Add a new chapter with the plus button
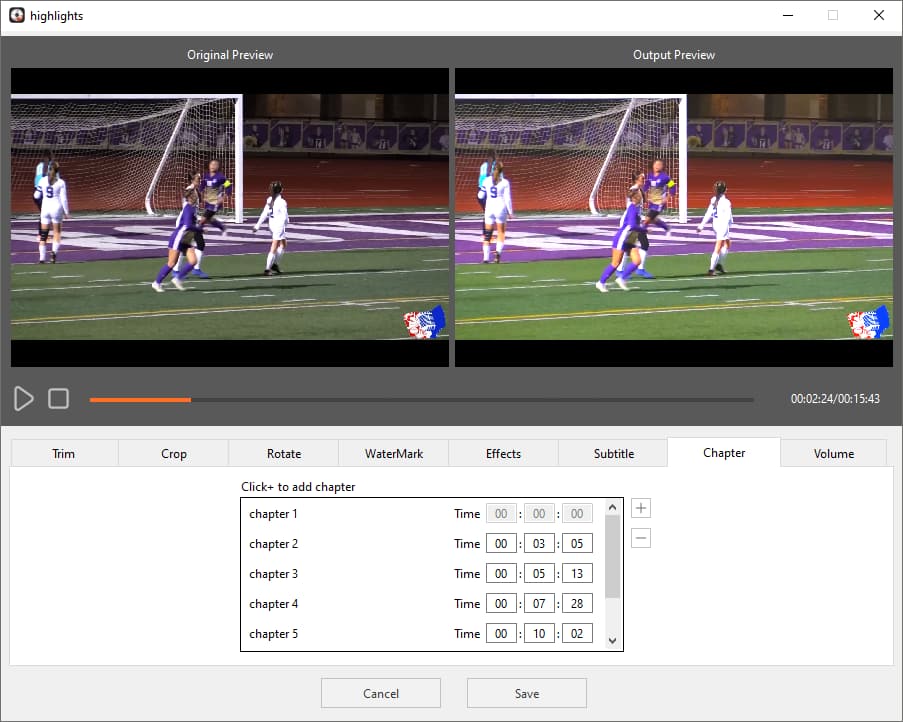 (x=640, y=508)
